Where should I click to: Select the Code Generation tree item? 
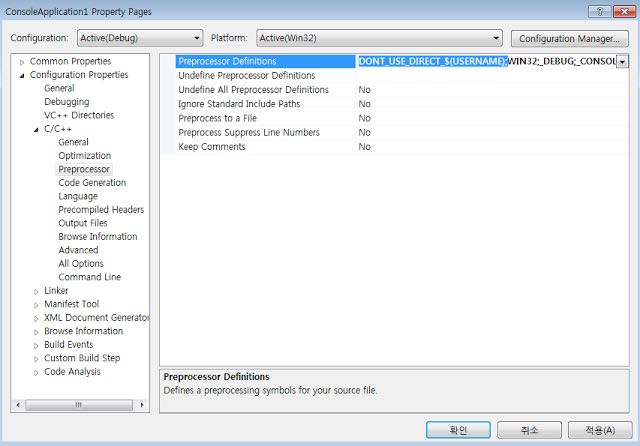pos(92,183)
